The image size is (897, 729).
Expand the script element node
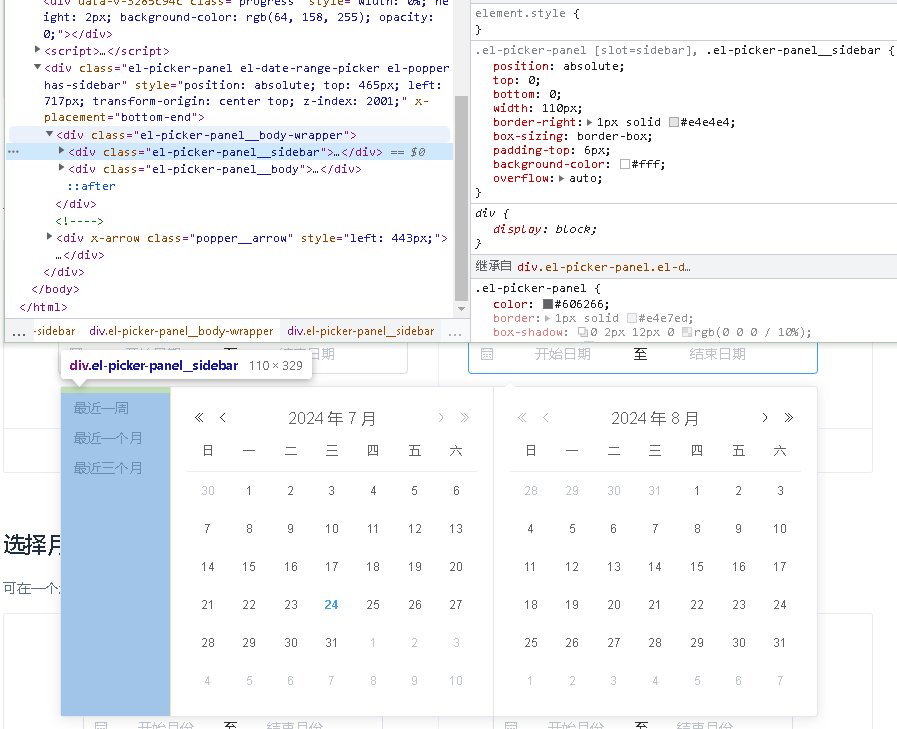pos(37,50)
